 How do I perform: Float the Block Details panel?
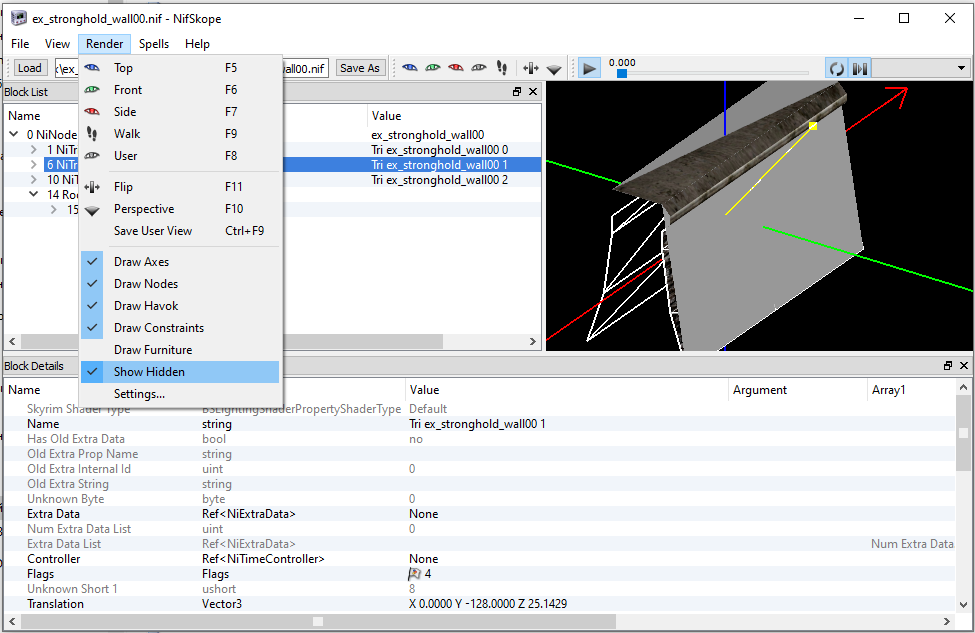[948, 366]
